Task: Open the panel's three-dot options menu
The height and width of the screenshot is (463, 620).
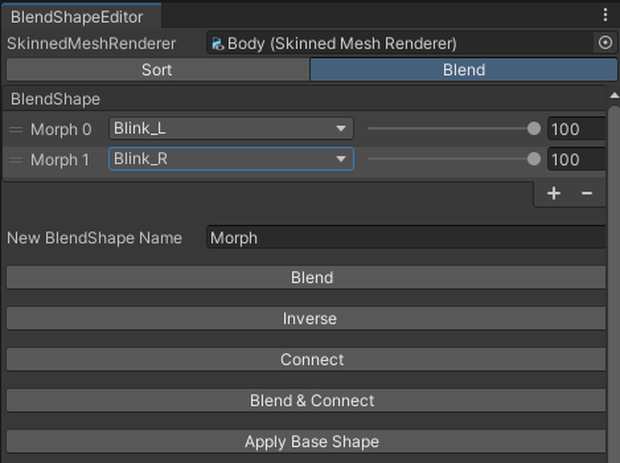Action: 605,15
